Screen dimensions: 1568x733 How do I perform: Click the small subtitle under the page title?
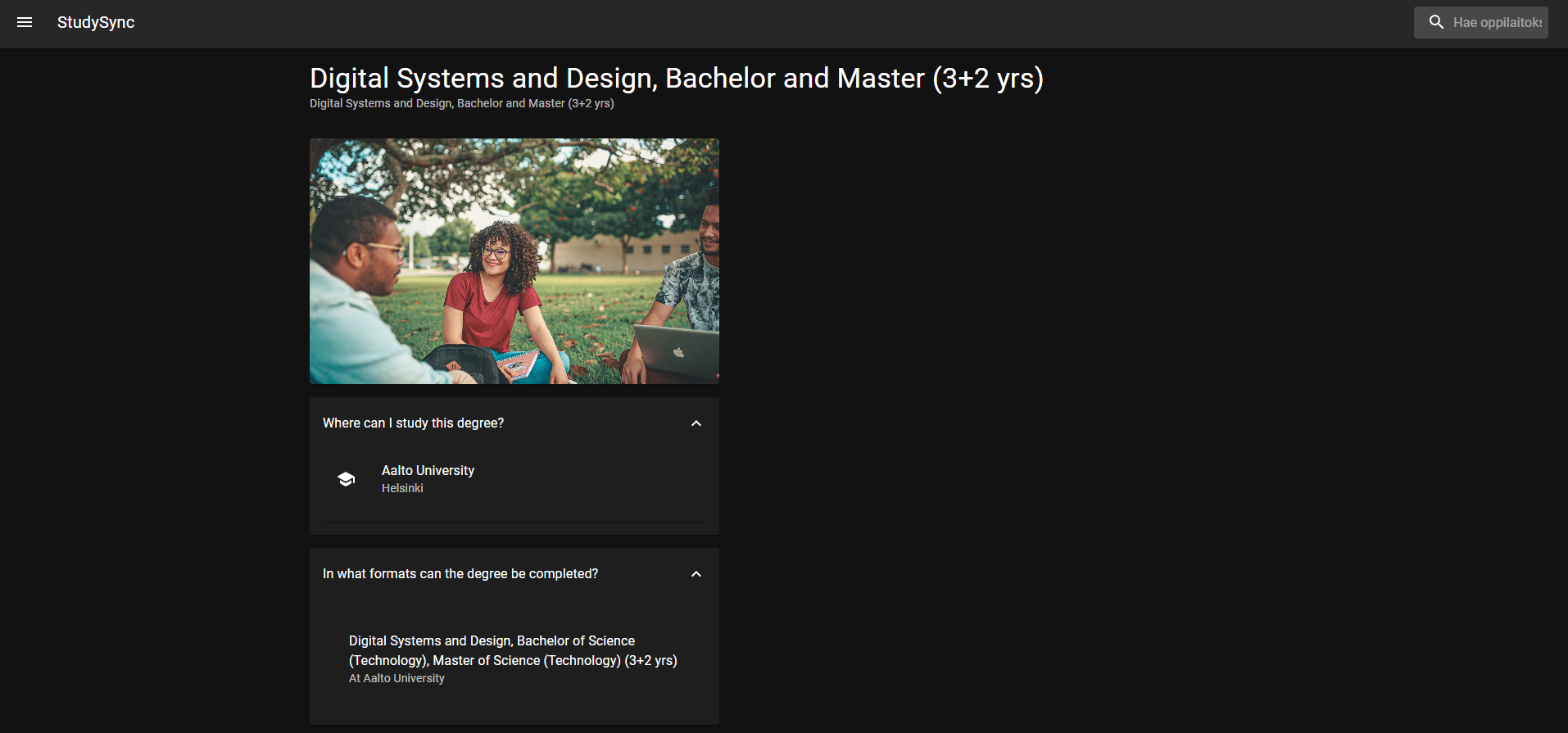tap(461, 104)
